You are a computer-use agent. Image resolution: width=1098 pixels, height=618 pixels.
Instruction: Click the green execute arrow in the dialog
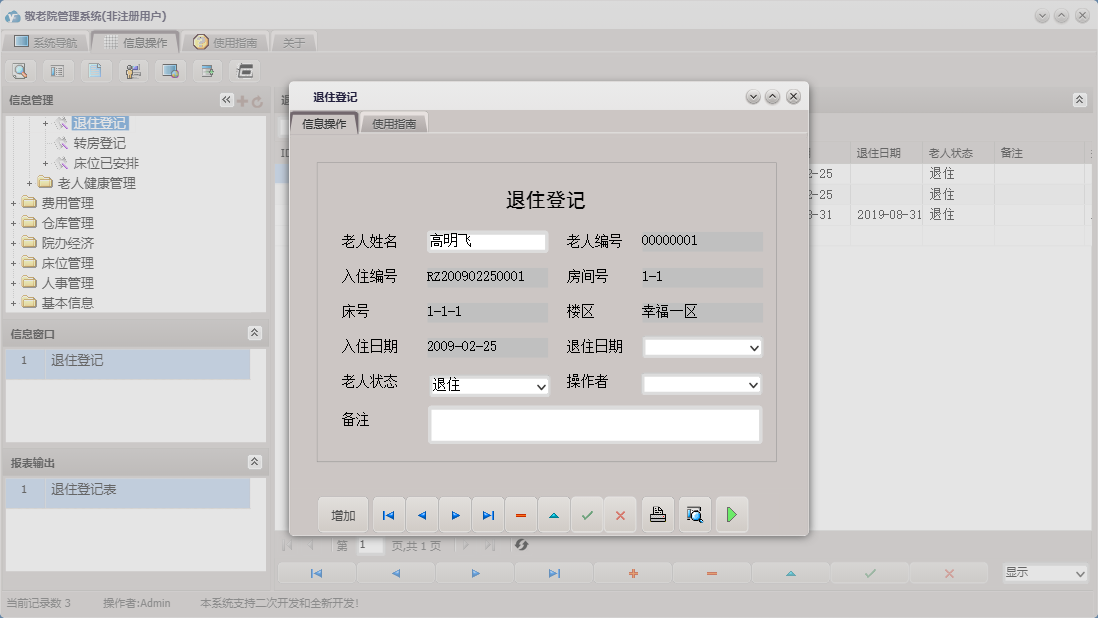tap(733, 514)
